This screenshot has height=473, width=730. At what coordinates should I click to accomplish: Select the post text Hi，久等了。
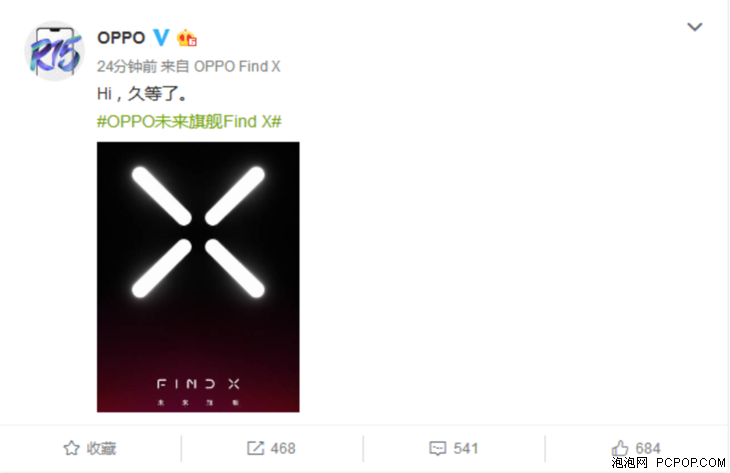[x=142, y=94]
